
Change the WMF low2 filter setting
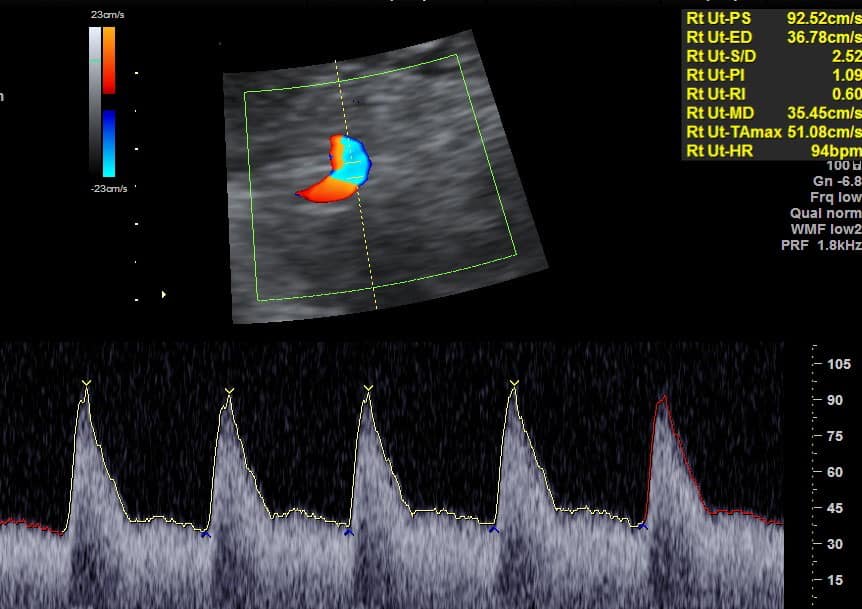pyautogui.click(x=825, y=229)
